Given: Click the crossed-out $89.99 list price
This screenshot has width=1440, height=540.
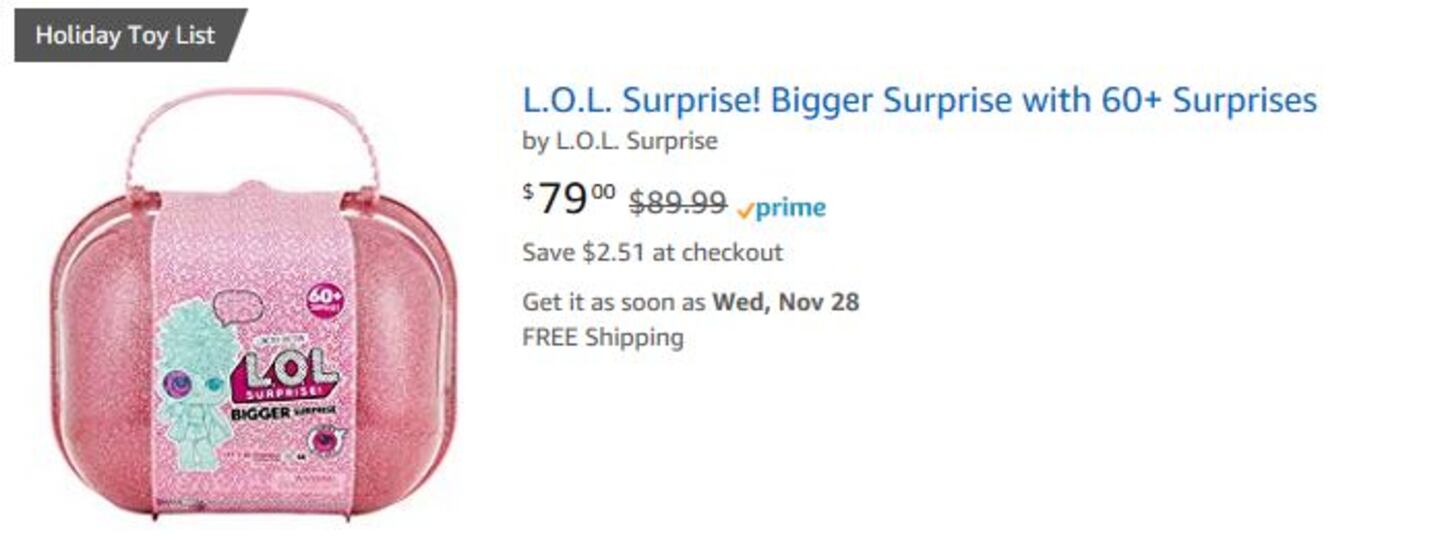Looking at the screenshot, I should click(x=677, y=203).
